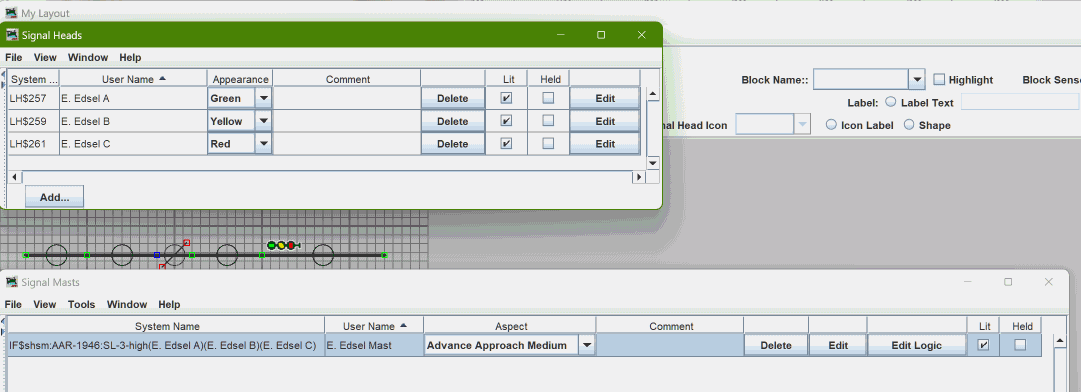The image size is (1081, 392).
Task: Open Help menu in Signal Masts window
Action: 169,304
